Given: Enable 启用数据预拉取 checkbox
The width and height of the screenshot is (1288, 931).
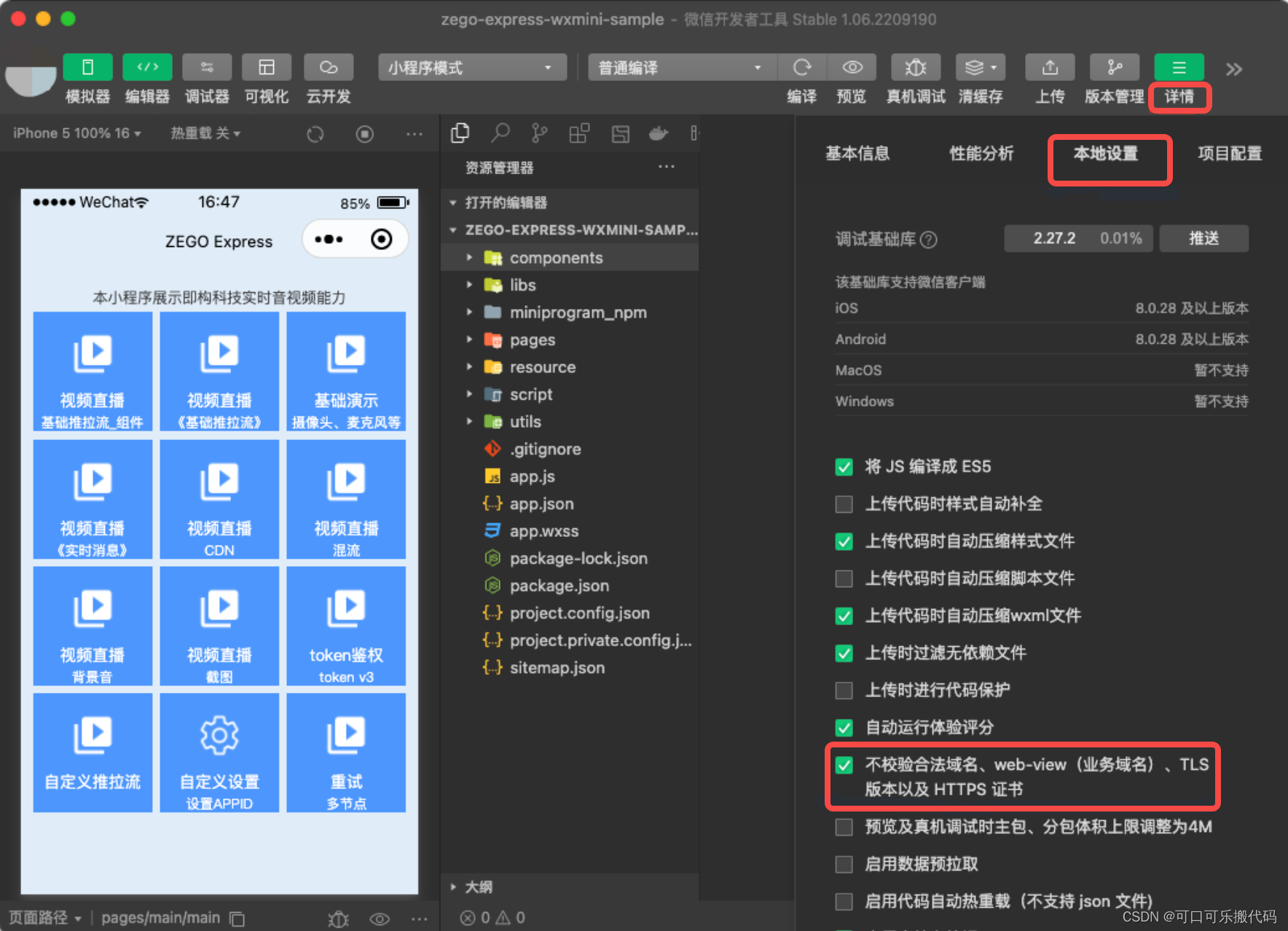Looking at the screenshot, I should coord(844,865).
